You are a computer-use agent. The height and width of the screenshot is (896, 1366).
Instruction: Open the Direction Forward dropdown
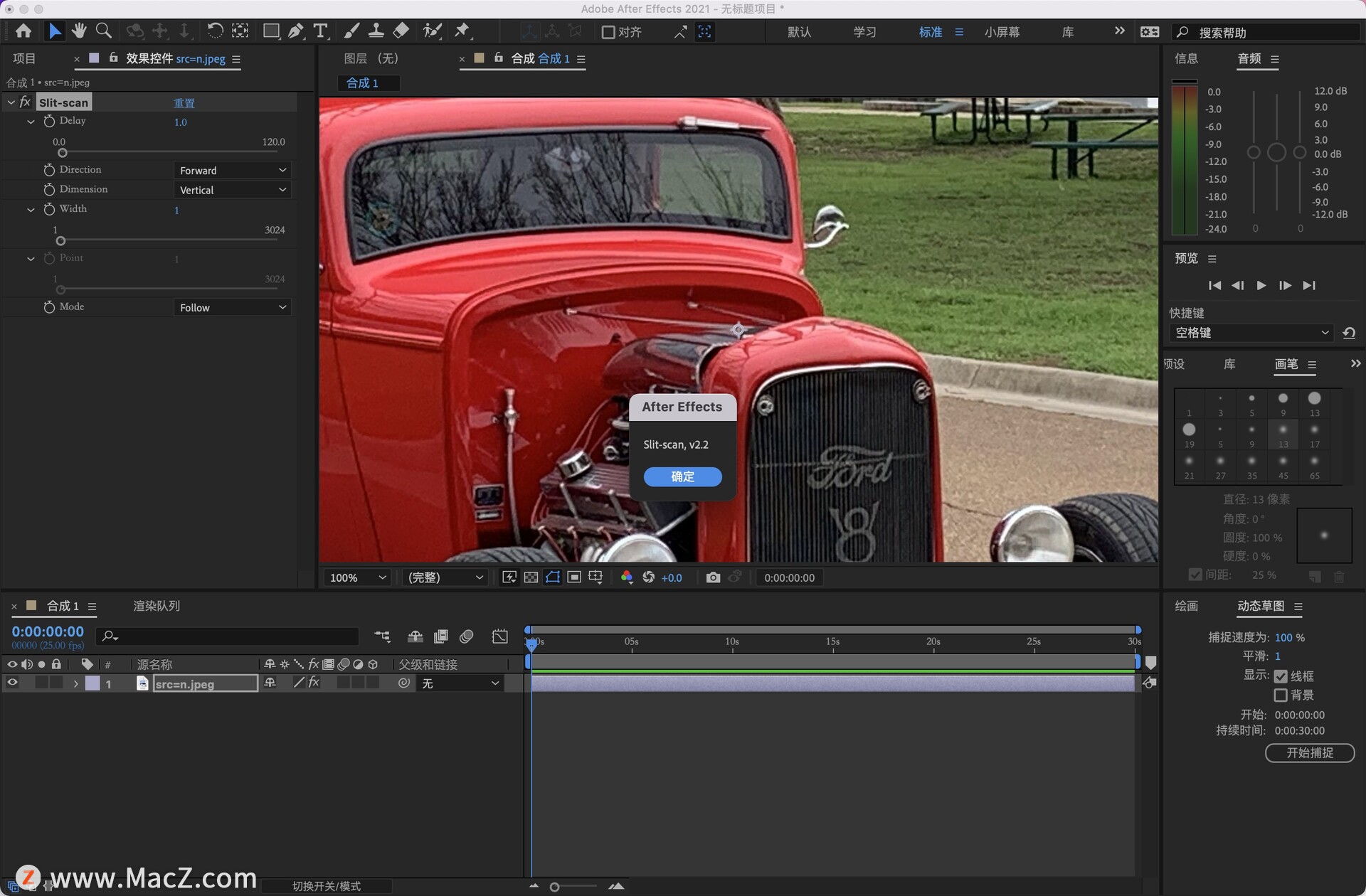pyautogui.click(x=232, y=170)
